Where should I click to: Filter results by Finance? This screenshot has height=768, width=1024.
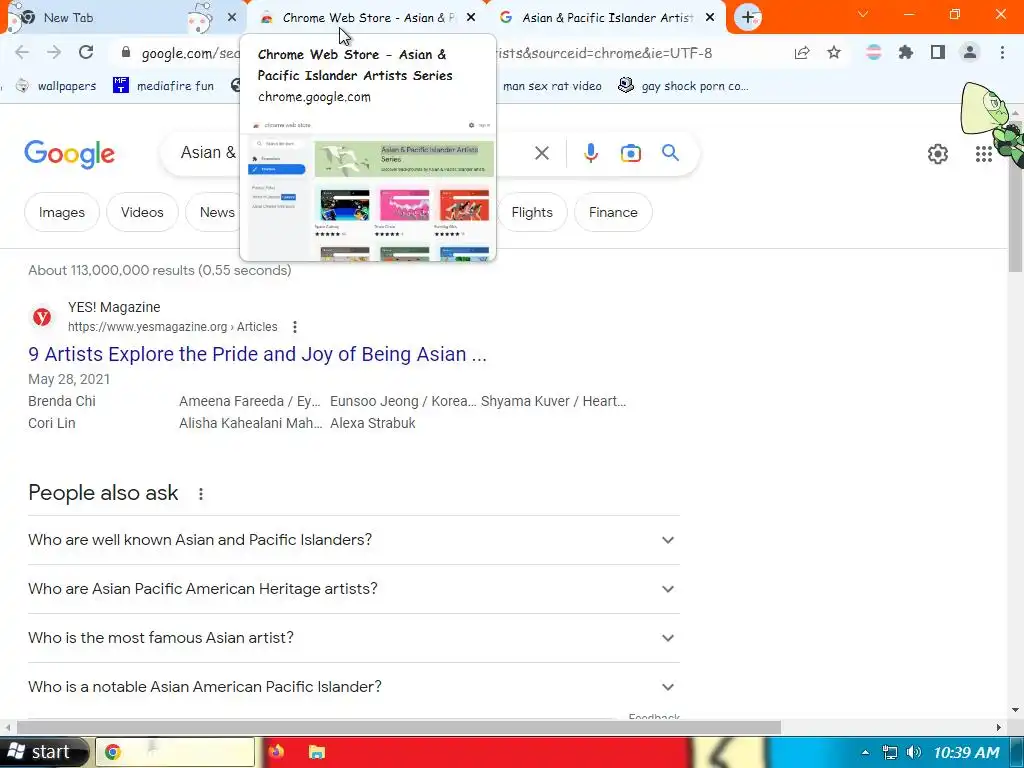[x=613, y=212]
